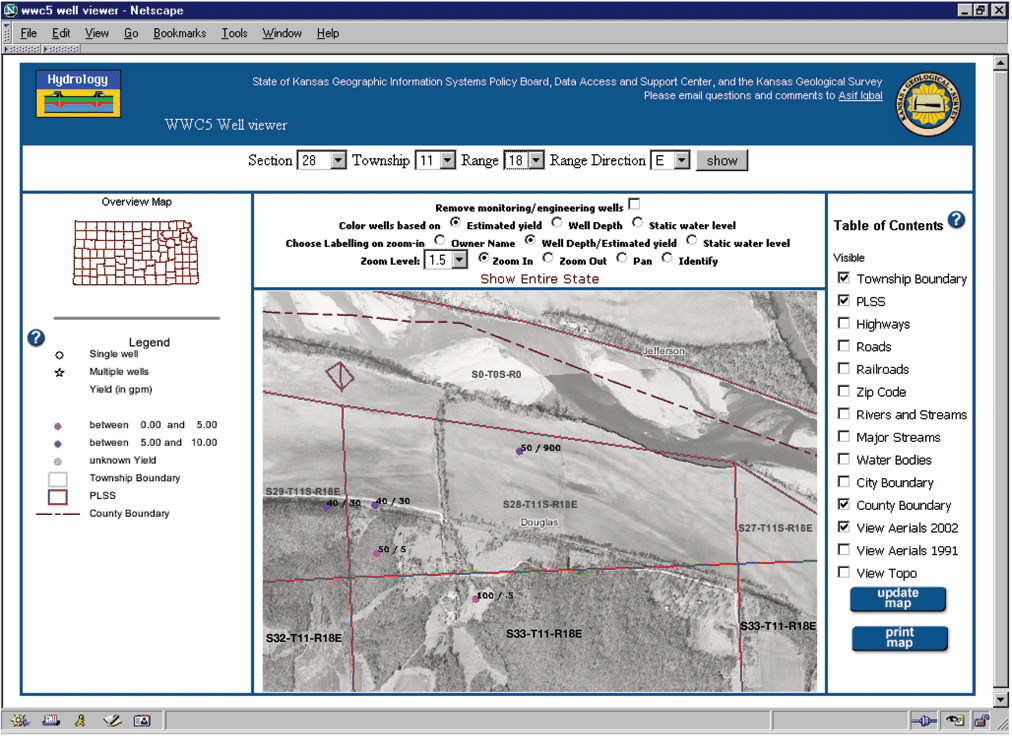Enable the View Topo layer checkbox
Screen dimensions: 1012x739
pyautogui.click(x=844, y=572)
